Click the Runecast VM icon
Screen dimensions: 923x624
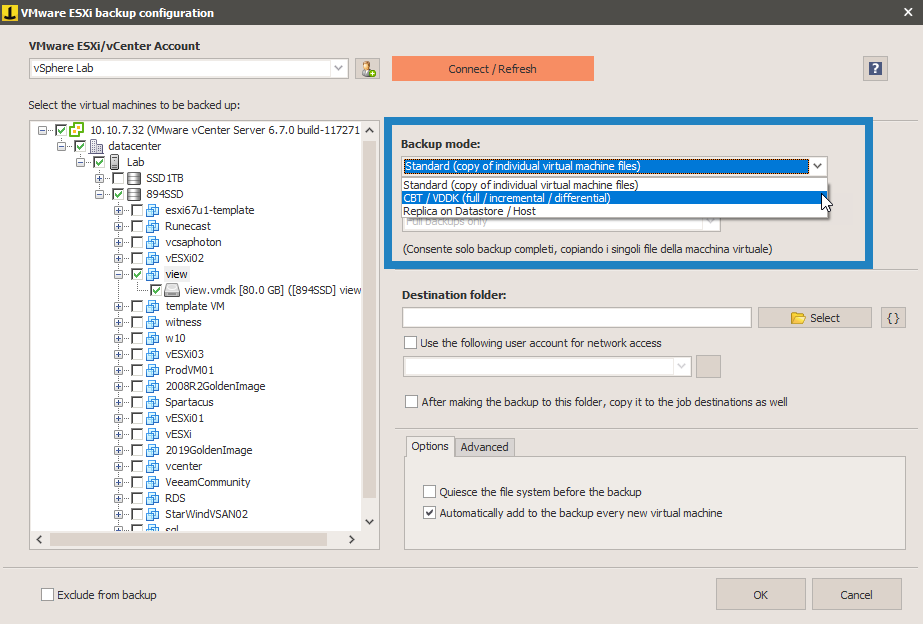[x=153, y=226]
